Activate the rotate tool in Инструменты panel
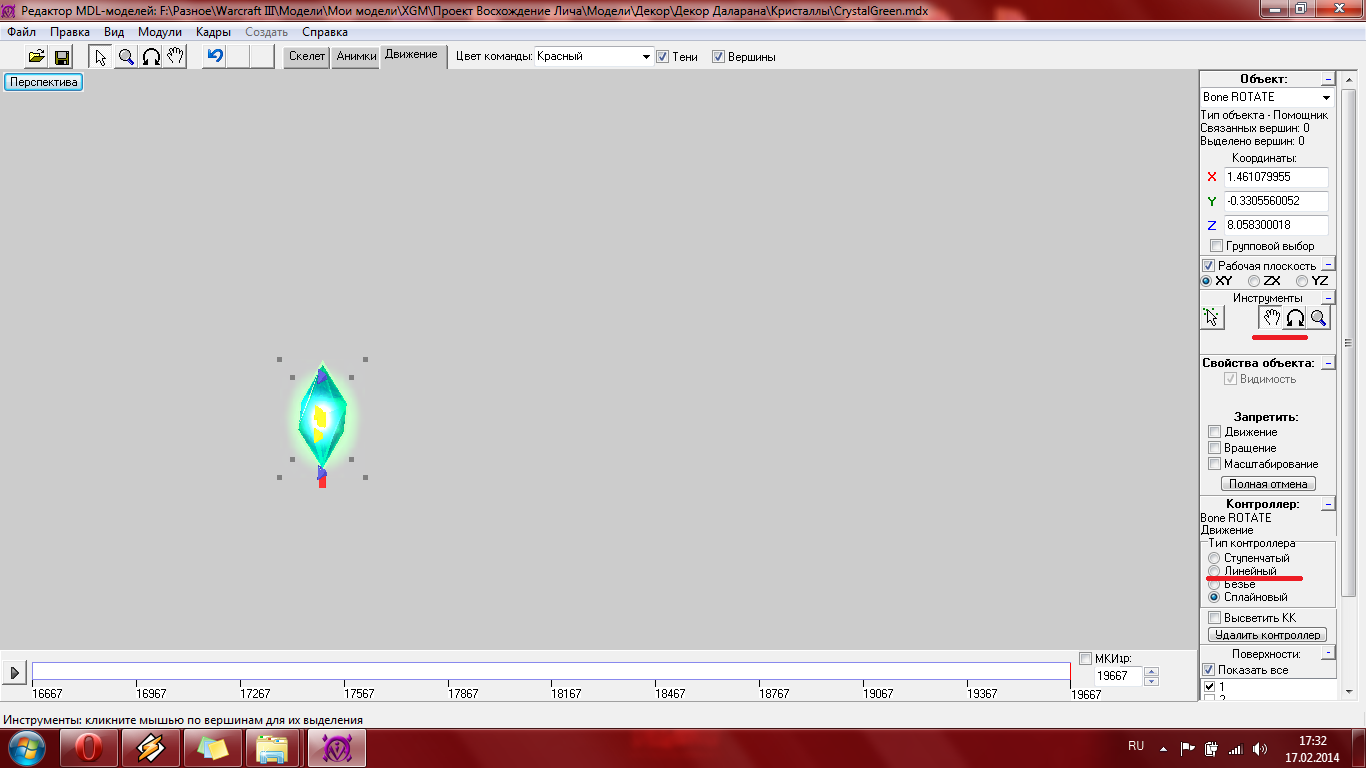1366x768 pixels. [x=1295, y=318]
